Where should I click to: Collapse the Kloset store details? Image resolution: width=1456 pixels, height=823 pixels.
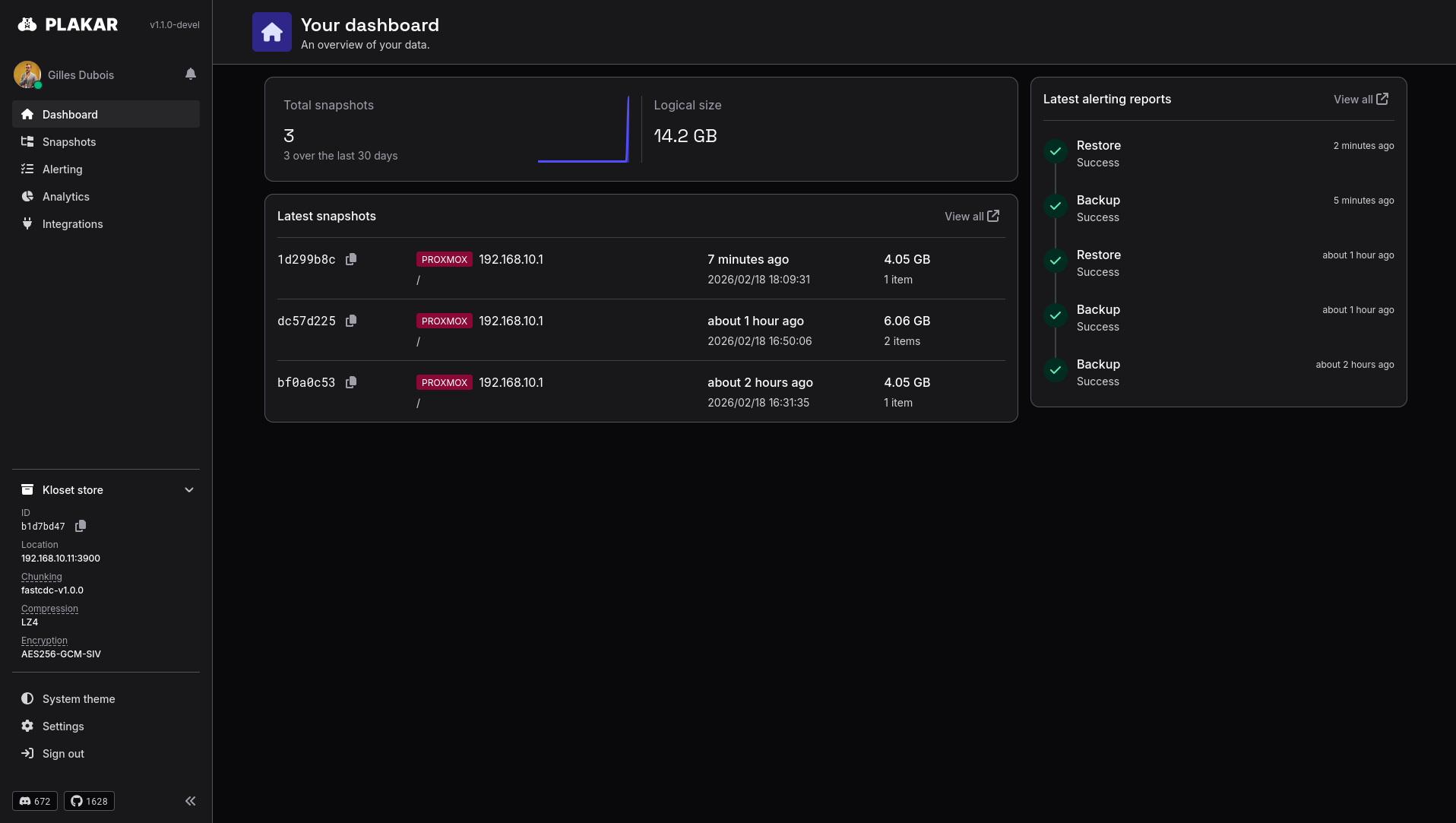(x=189, y=490)
